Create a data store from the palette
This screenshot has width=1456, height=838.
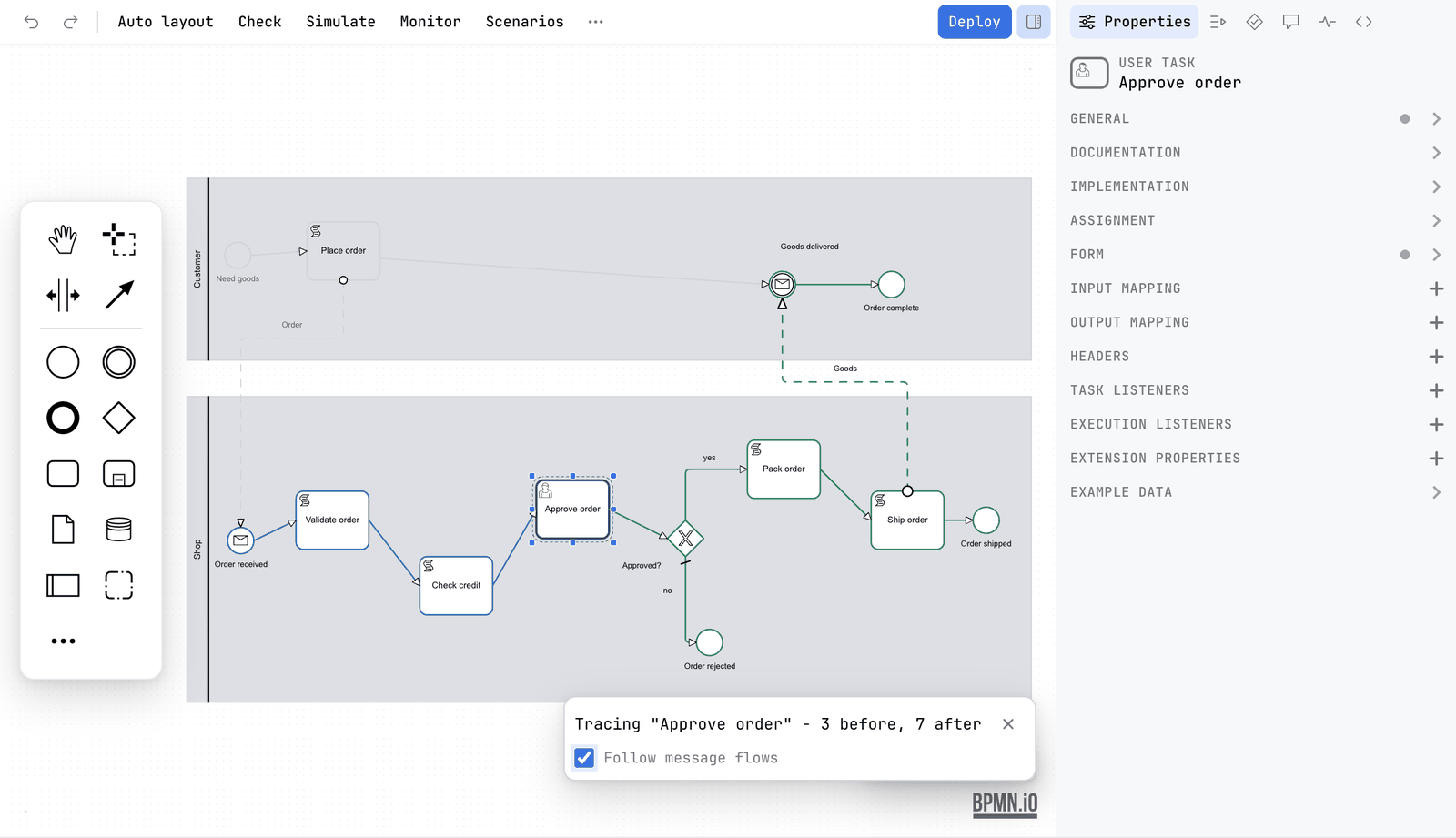pos(119,530)
